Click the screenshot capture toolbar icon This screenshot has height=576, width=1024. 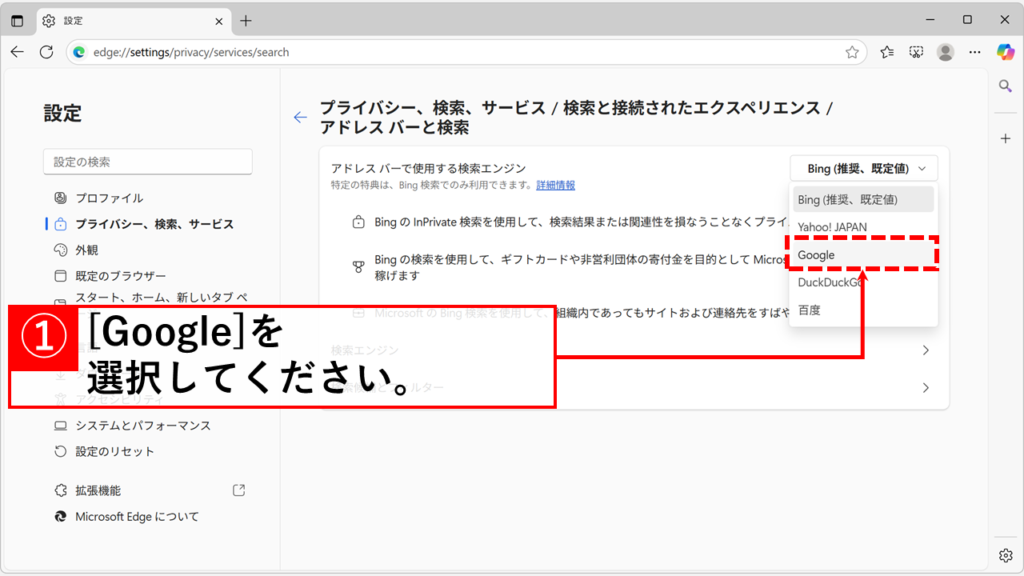[916, 52]
